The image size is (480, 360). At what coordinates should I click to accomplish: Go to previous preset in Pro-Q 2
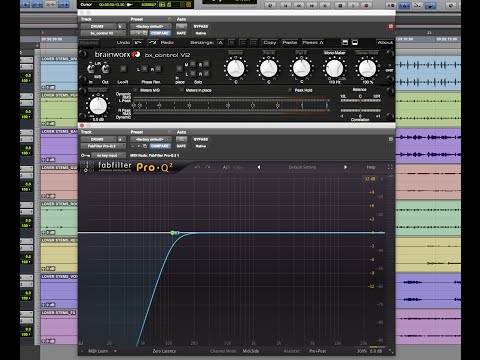click(259, 167)
